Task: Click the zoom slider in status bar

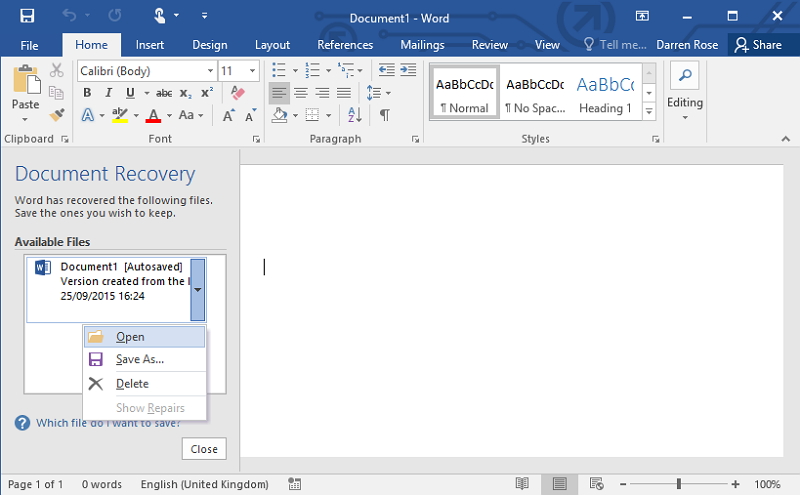Action: pyautogui.click(x=679, y=484)
